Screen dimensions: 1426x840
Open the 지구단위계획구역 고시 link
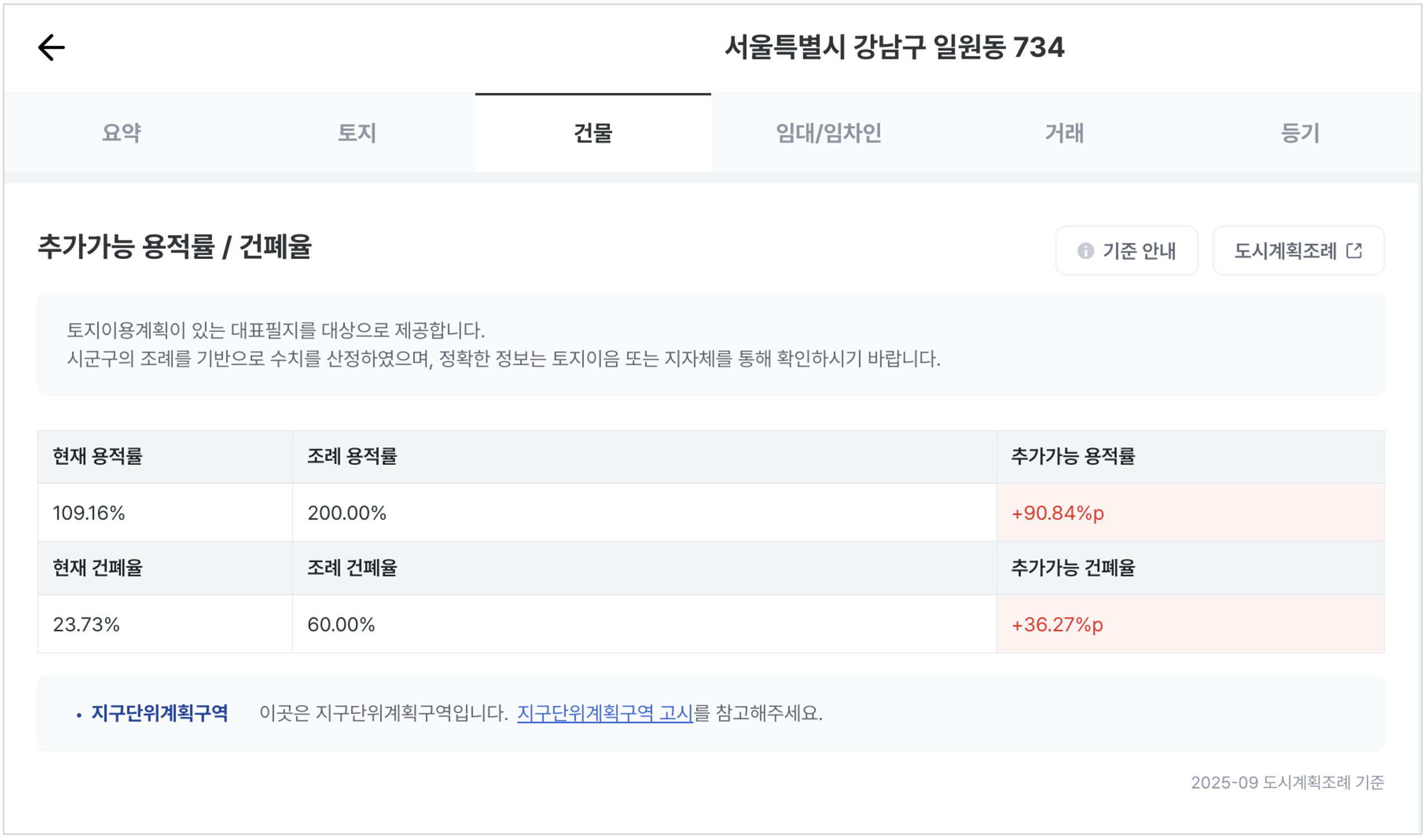(x=605, y=713)
